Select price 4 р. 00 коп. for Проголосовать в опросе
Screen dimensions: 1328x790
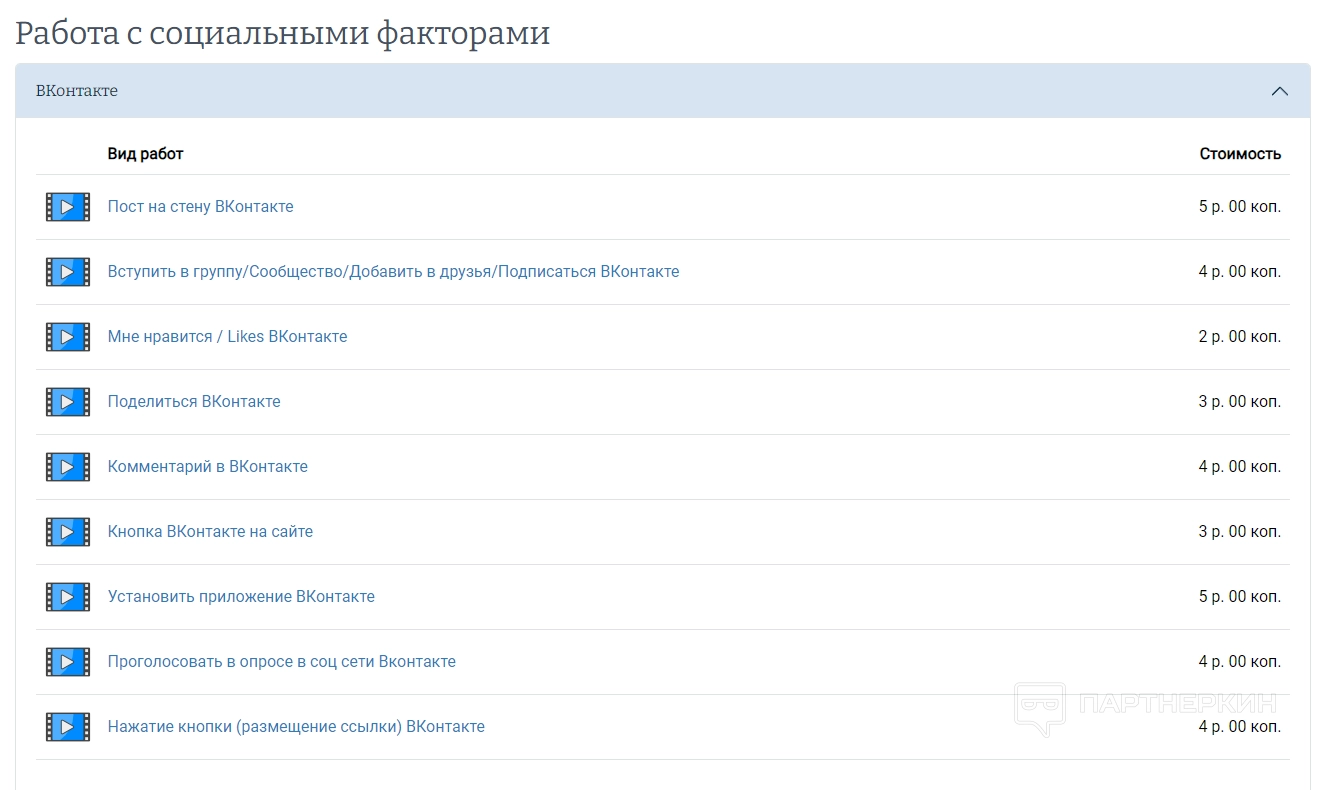(x=1240, y=662)
